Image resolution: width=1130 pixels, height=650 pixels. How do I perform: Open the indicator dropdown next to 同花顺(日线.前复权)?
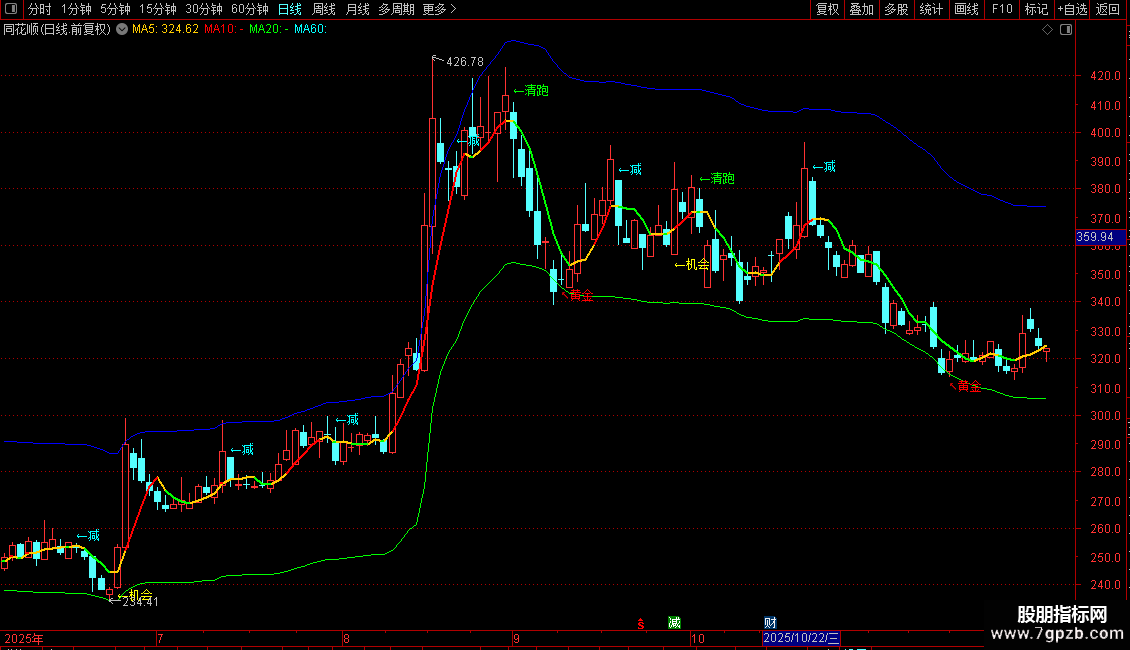(x=122, y=30)
